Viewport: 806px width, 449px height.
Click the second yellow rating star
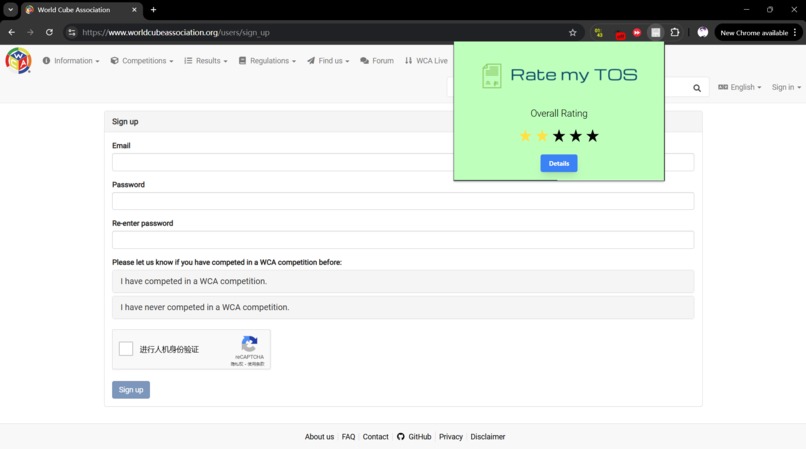click(542, 136)
